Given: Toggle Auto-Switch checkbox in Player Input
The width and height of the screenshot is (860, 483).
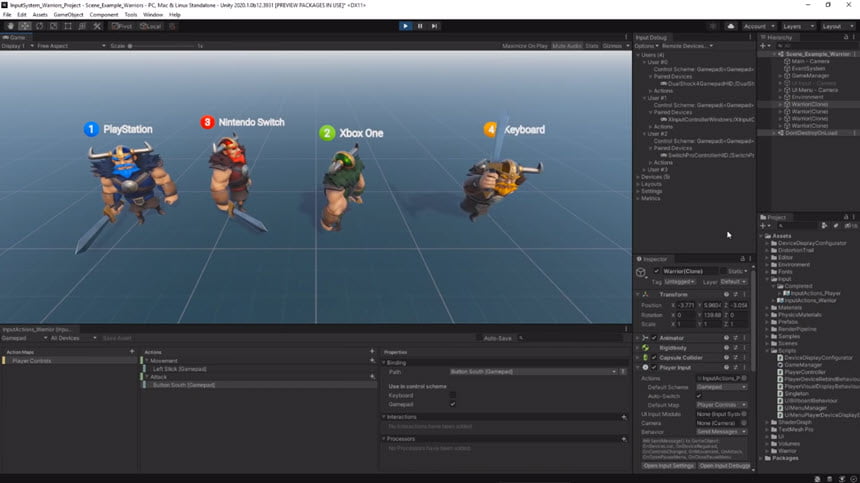Looking at the screenshot, I should [x=699, y=396].
